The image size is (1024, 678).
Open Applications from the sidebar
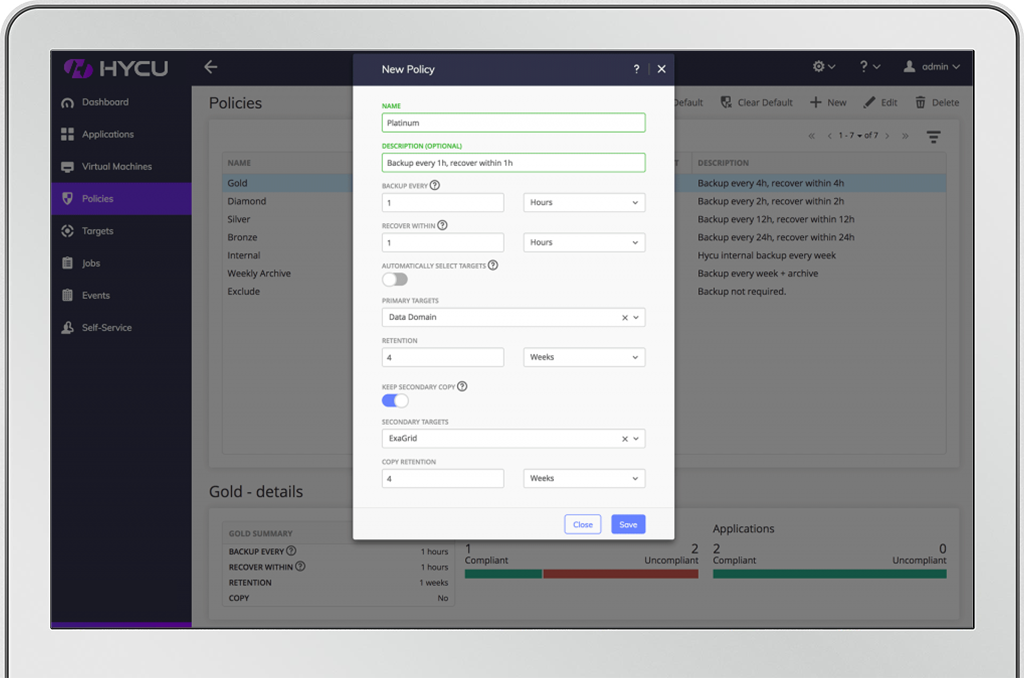pyautogui.click(x=108, y=135)
